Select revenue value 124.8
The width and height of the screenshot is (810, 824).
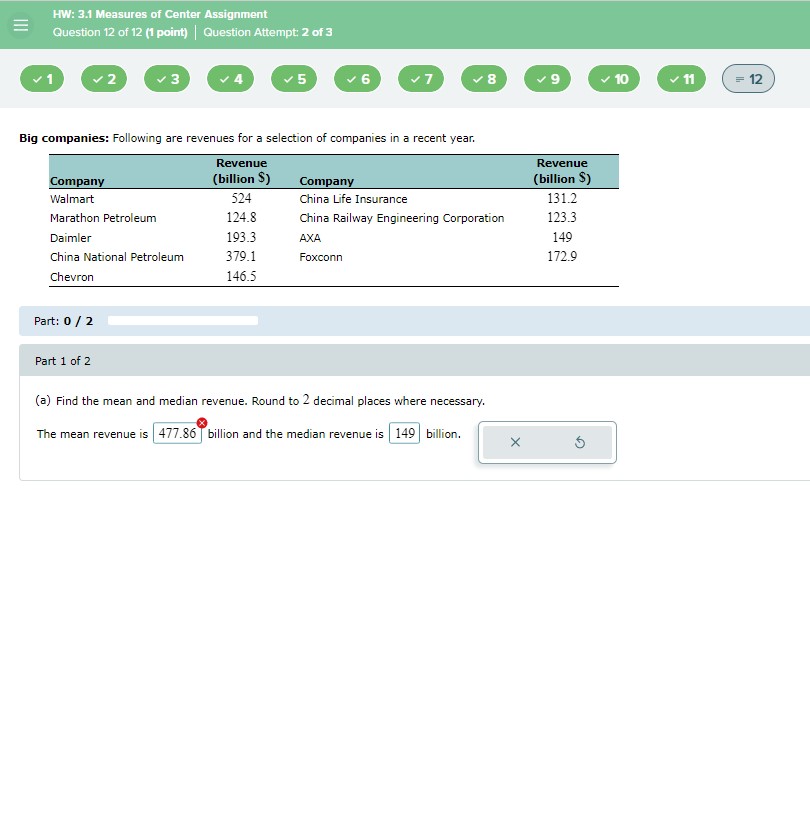point(241,218)
